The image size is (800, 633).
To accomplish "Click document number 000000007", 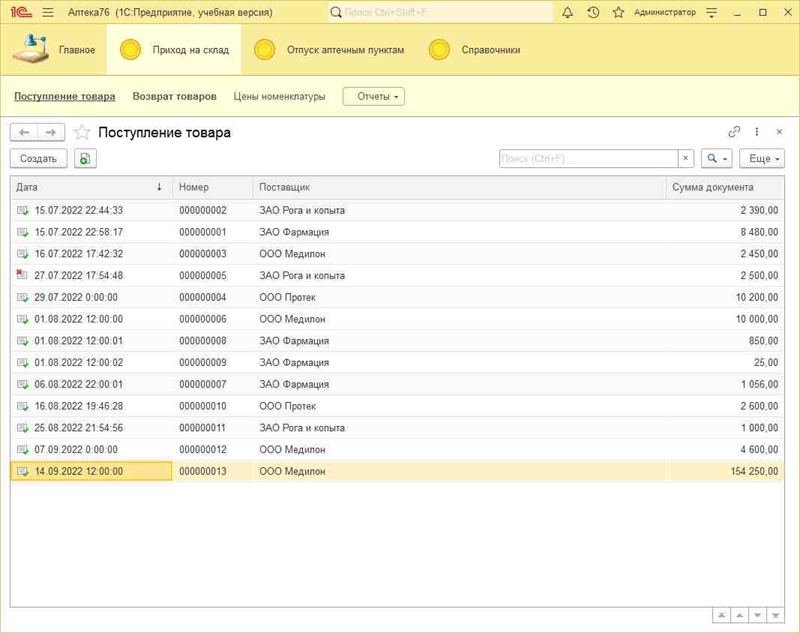I will [203, 385].
